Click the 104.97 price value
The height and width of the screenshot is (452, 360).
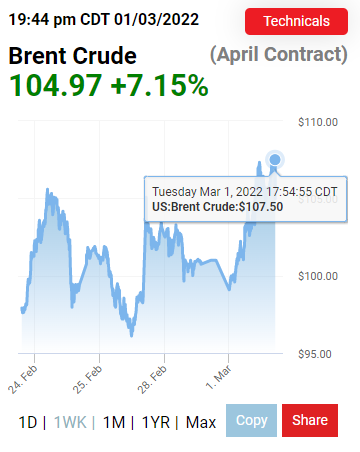pyautogui.click(x=55, y=85)
